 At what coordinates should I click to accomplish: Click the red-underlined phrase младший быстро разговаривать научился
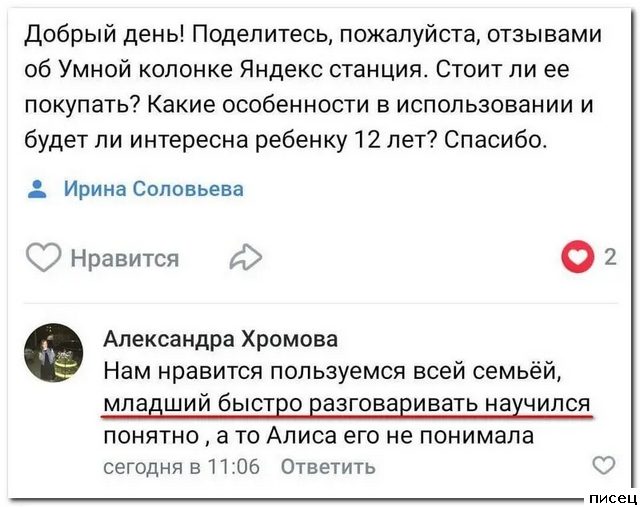click(346, 403)
